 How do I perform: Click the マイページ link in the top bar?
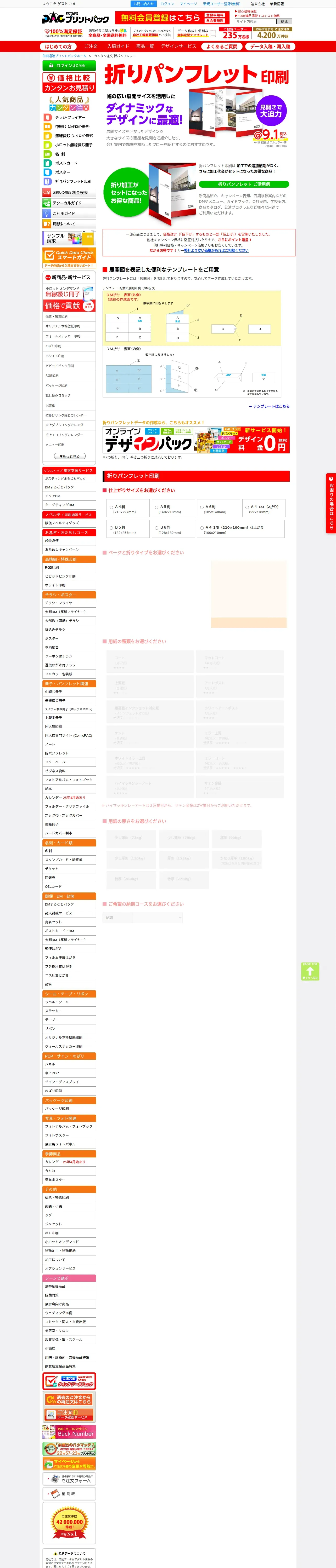(188, 4)
